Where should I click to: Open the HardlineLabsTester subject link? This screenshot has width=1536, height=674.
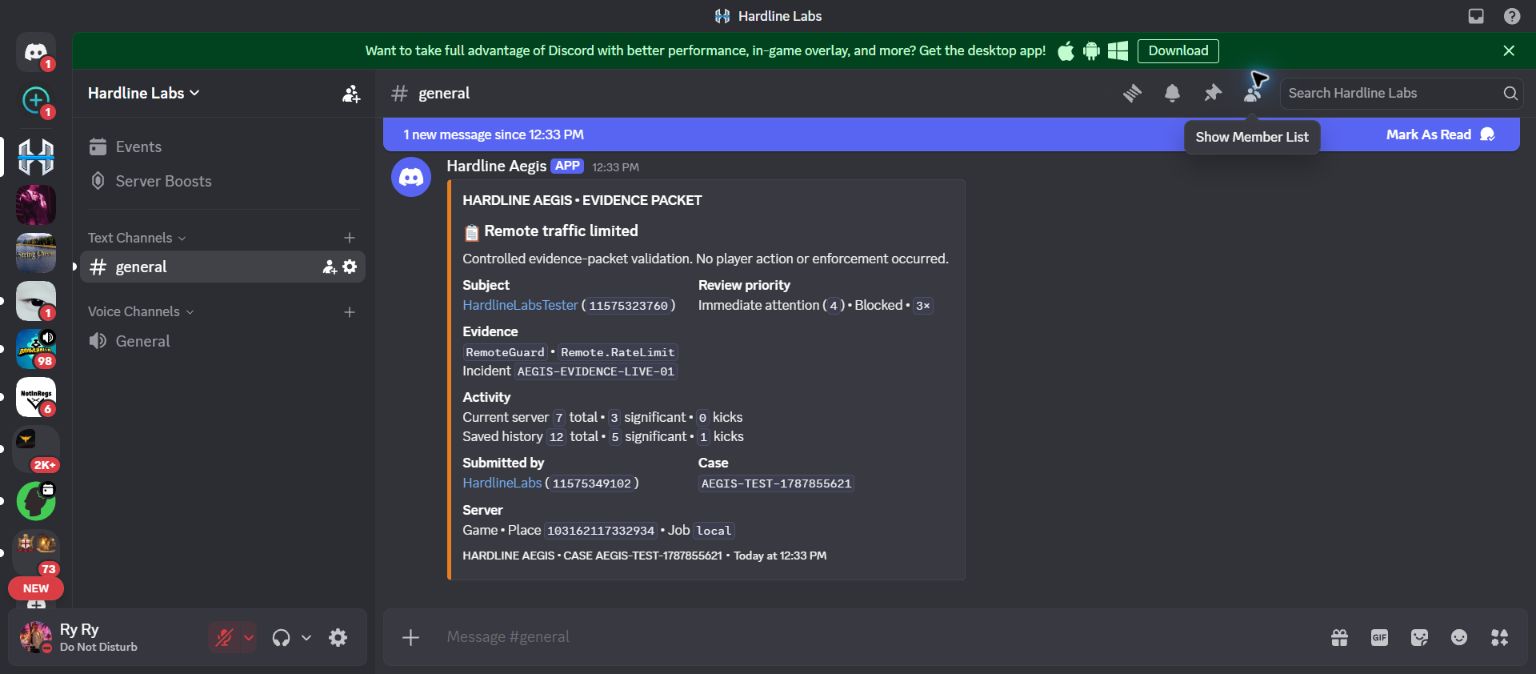coord(520,305)
